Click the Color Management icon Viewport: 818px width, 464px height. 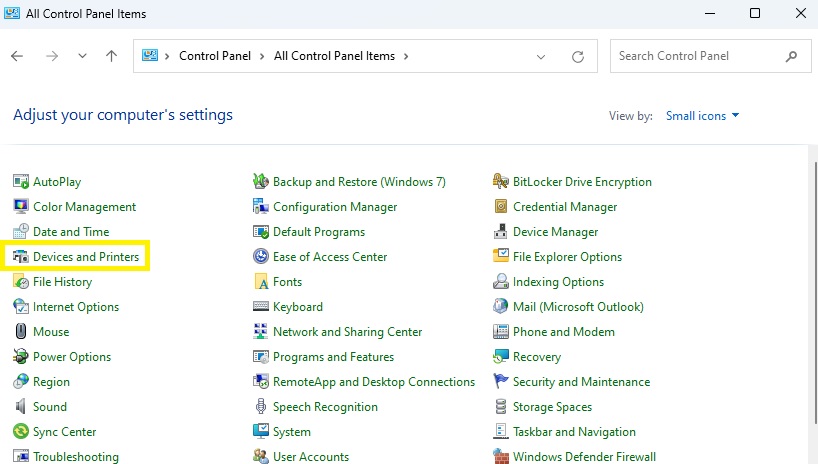[21, 207]
